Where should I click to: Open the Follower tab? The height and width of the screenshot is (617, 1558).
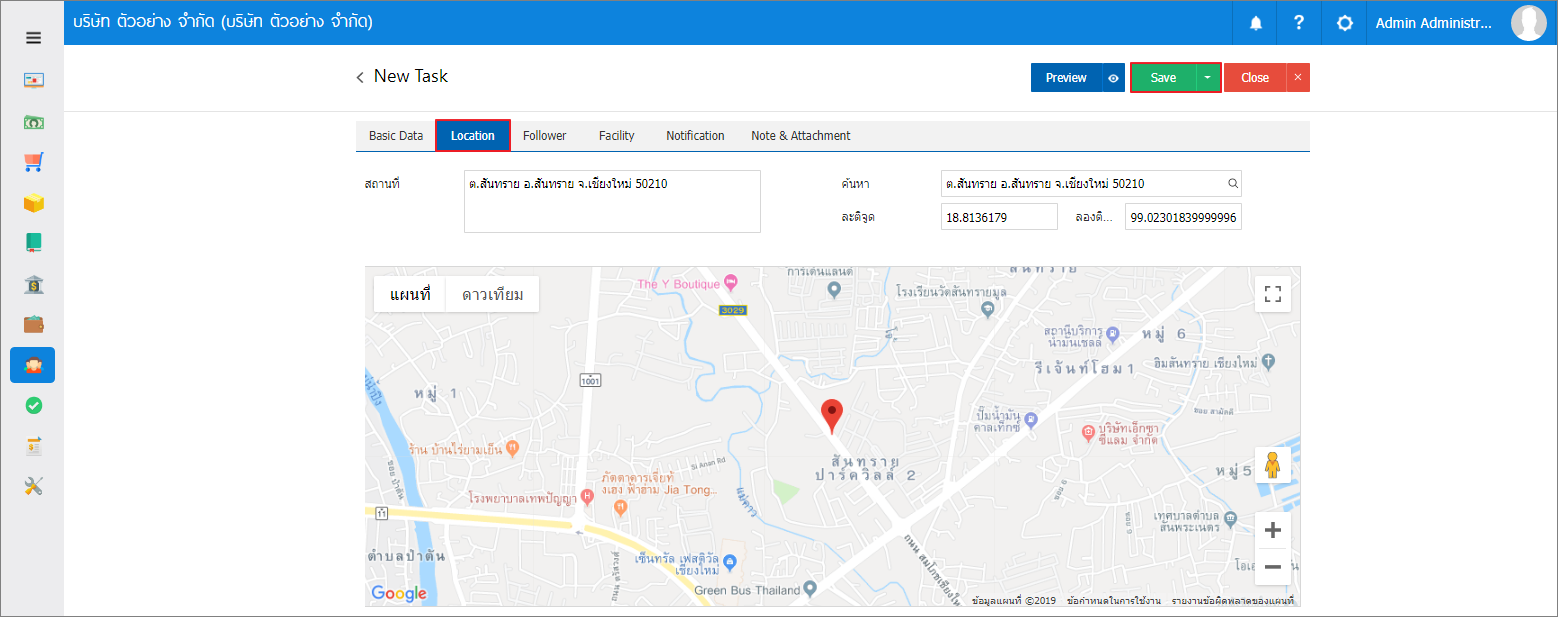pos(545,136)
